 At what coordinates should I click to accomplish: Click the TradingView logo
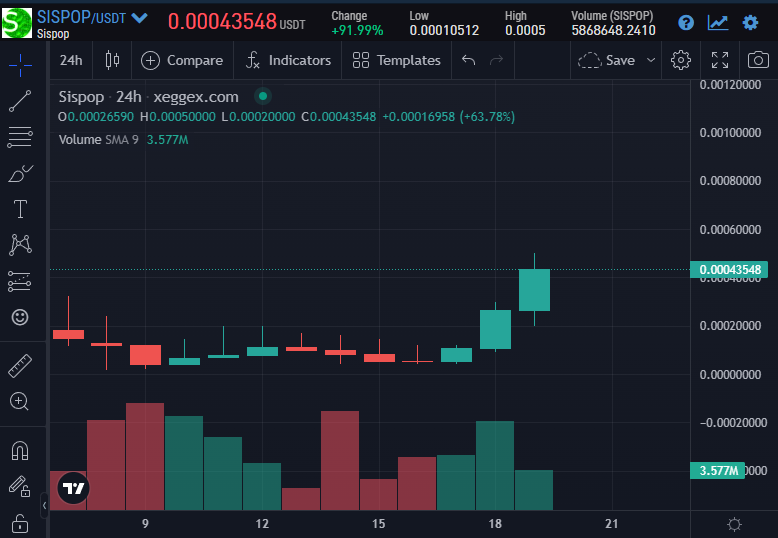(x=73, y=488)
